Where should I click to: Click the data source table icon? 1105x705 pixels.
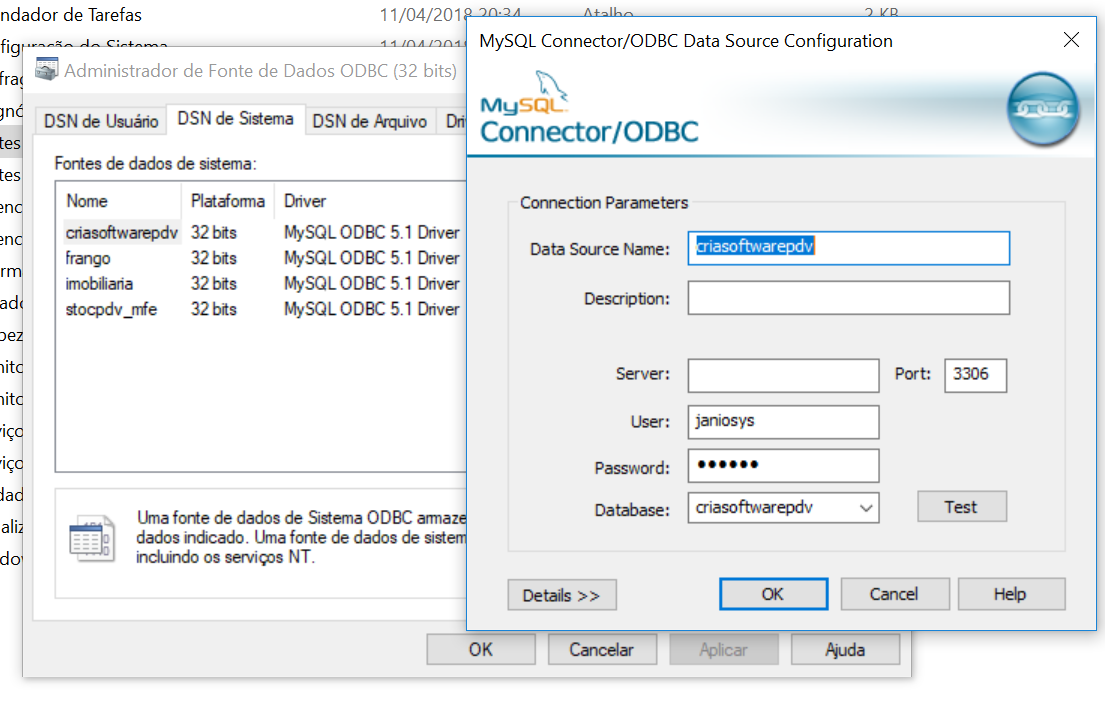(92, 540)
